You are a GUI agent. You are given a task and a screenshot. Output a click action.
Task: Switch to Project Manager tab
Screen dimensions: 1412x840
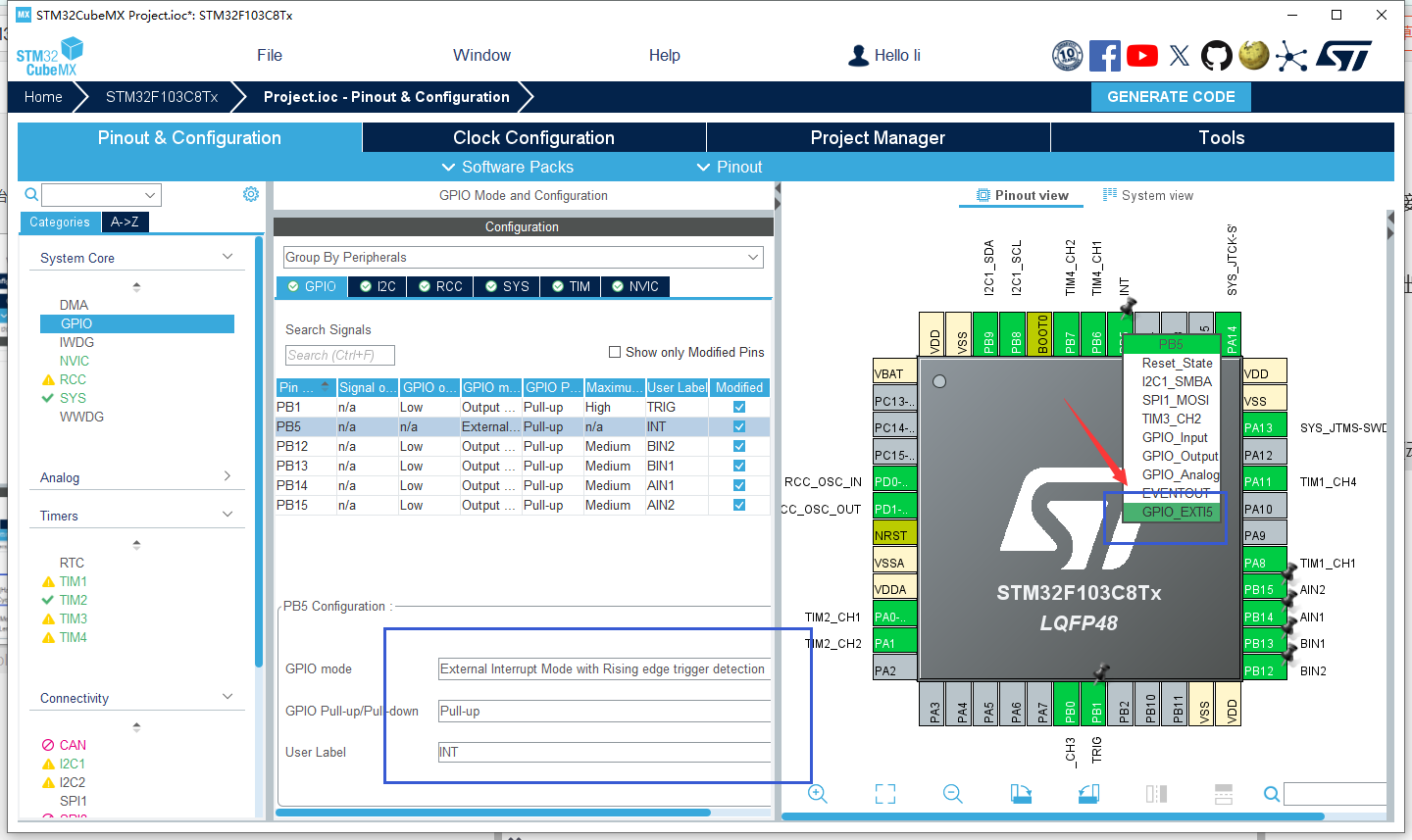click(x=879, y=138)
